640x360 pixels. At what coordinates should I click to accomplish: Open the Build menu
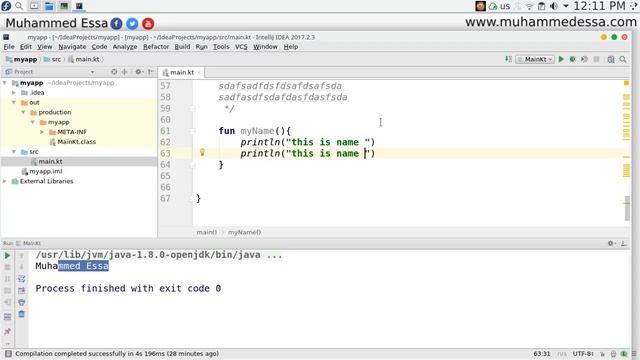(182, 47)
